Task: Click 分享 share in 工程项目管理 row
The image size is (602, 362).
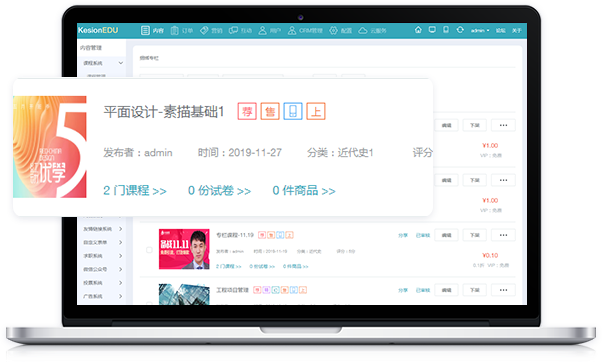Action: pyautogui.click(x=403, y=290)
